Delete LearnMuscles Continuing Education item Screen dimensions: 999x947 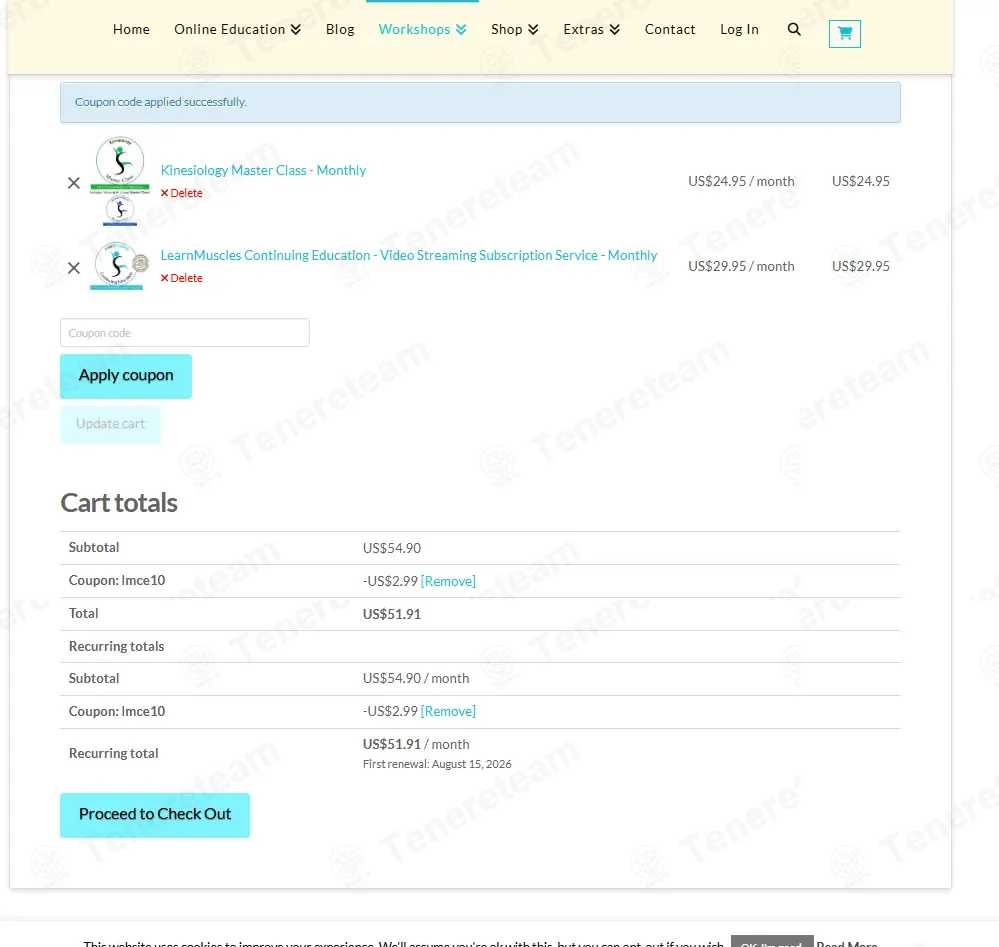tap(182, 278)
